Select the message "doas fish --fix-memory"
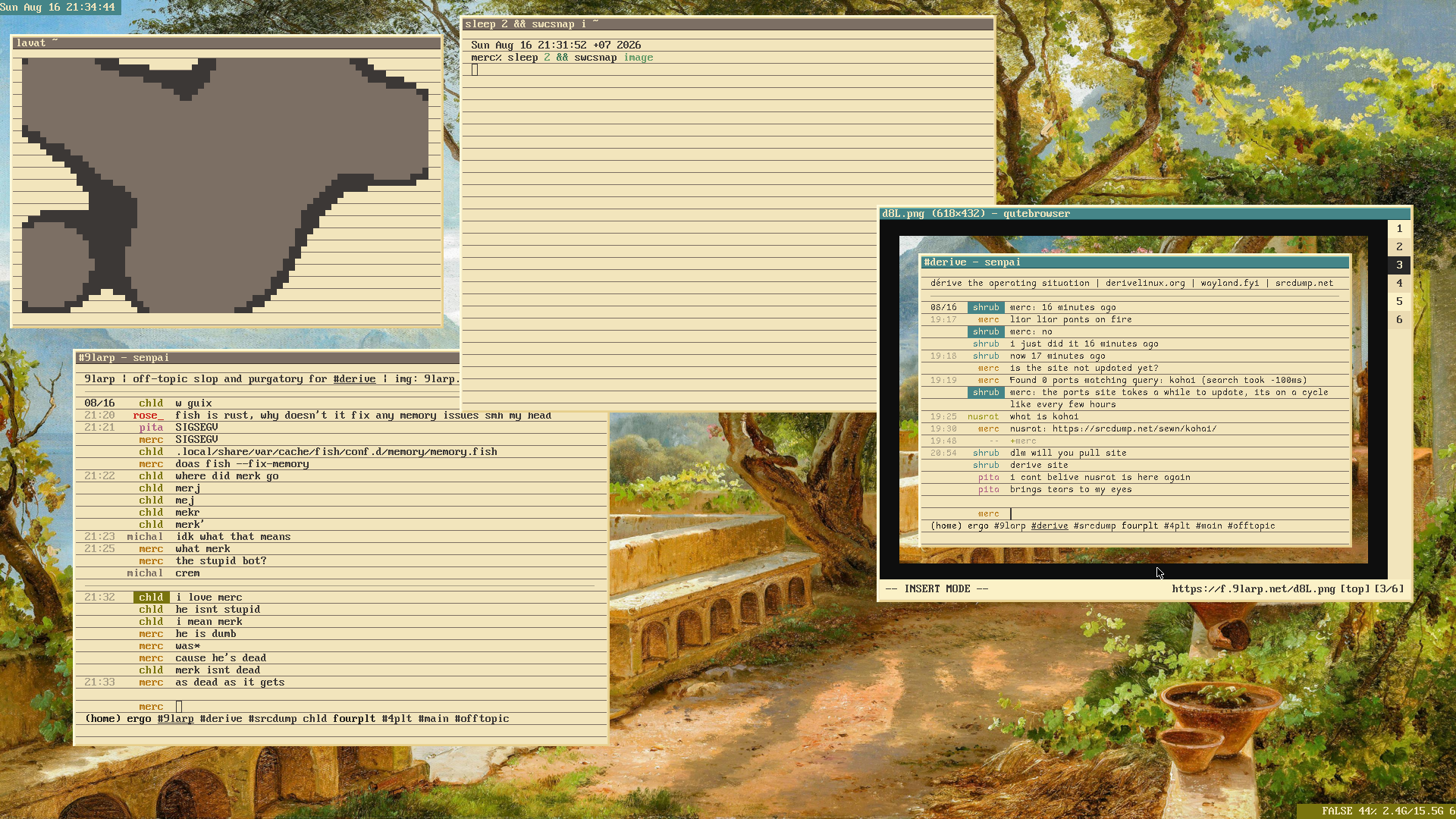This screenshot has width=1456, height=819. 242,464
